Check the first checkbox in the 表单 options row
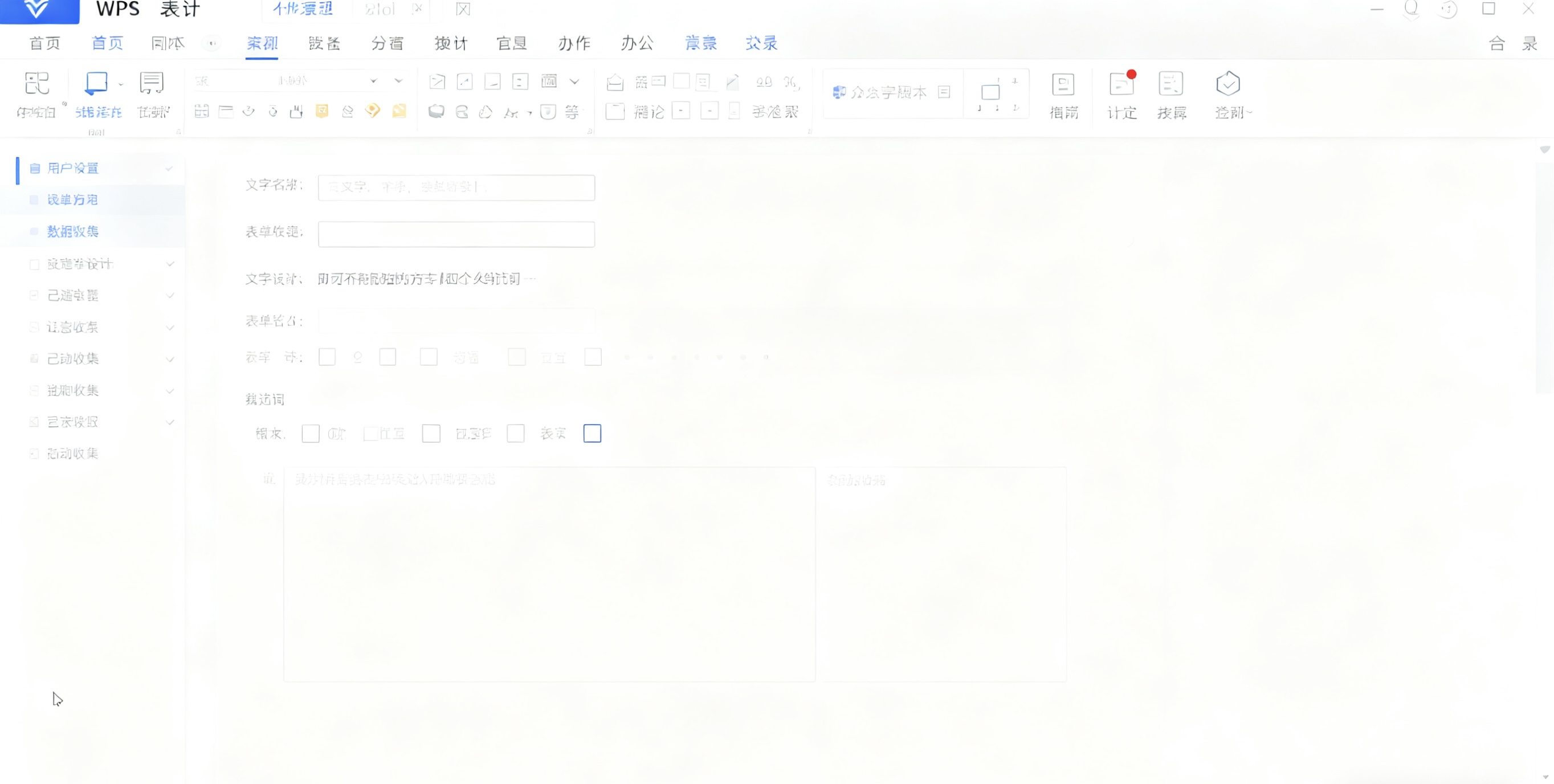 (327, 357)
